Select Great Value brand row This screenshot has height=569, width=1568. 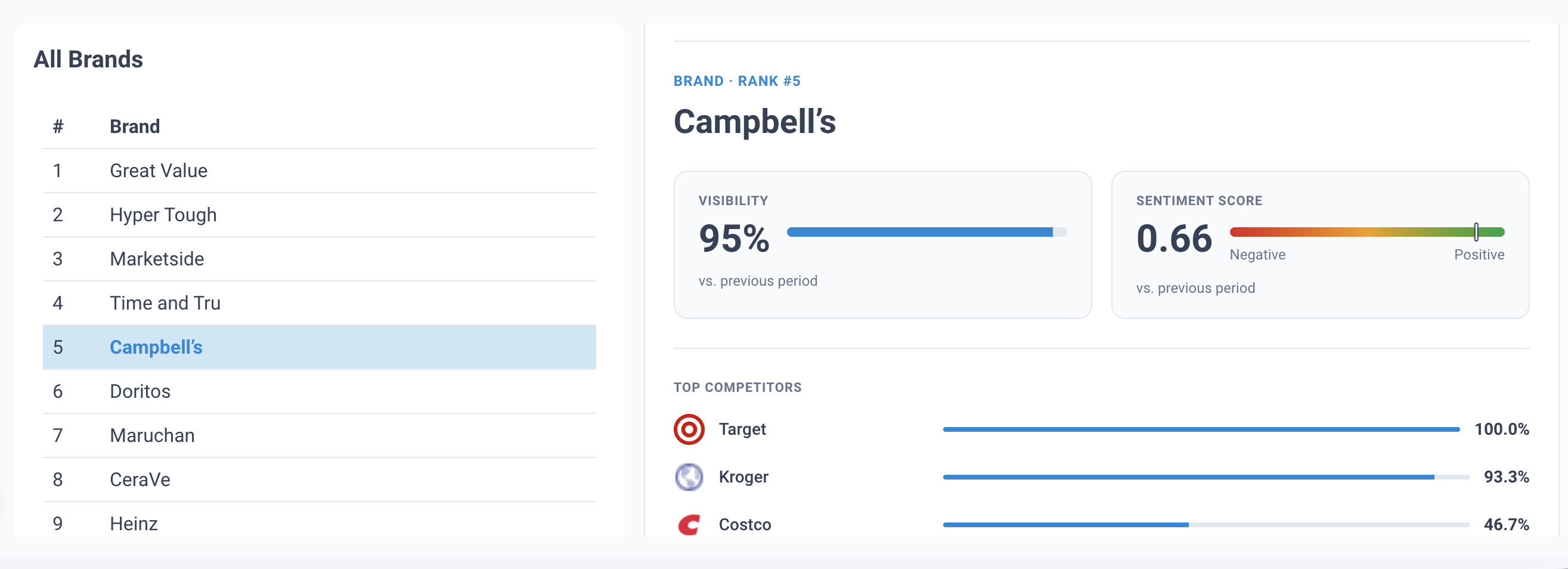point(319,171)
